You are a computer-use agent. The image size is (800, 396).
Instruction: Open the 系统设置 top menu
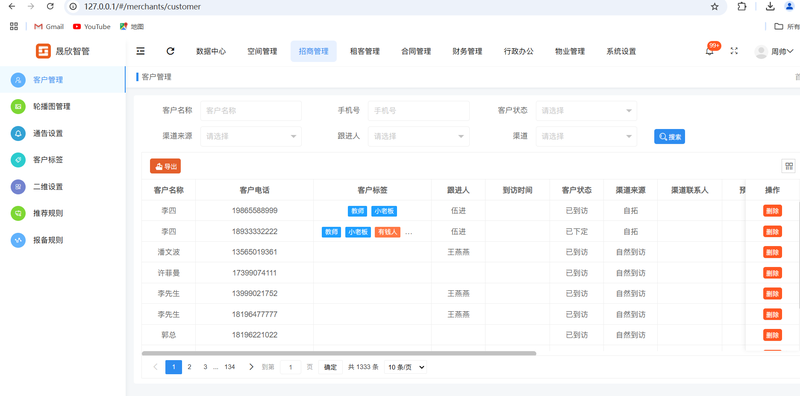tap(621, 51)
